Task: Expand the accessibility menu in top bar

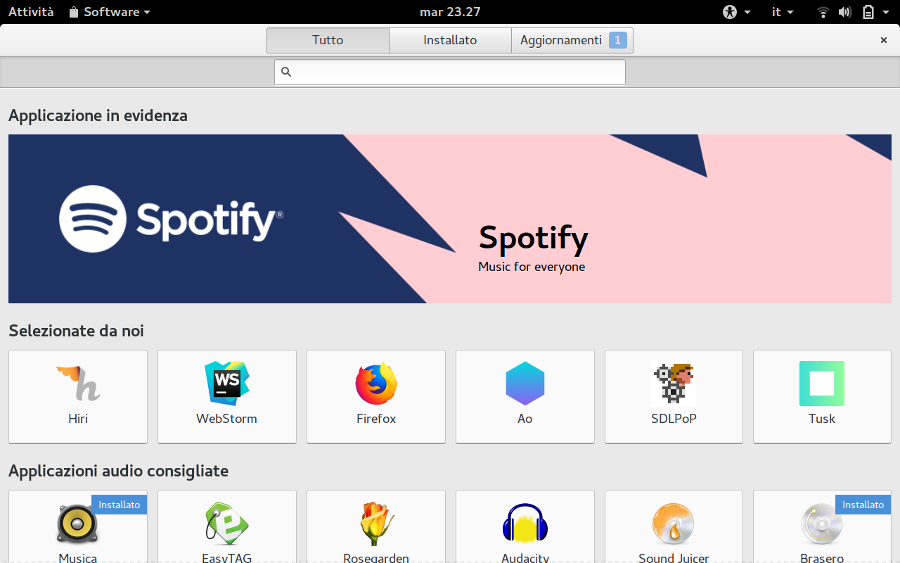Action: 736,12
